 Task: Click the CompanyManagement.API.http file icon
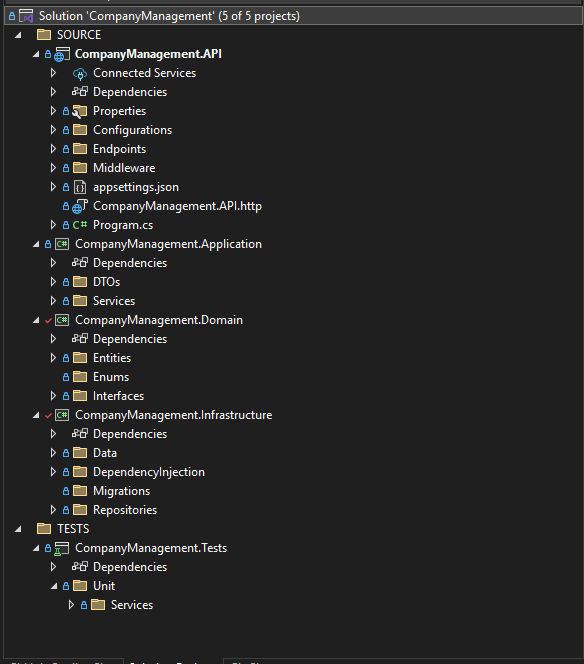click(x=80, y=206)
